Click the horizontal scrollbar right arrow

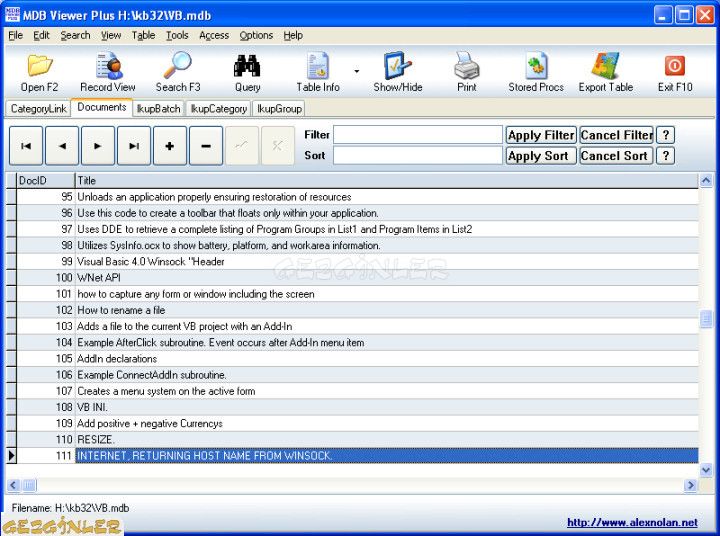(690, 485)
